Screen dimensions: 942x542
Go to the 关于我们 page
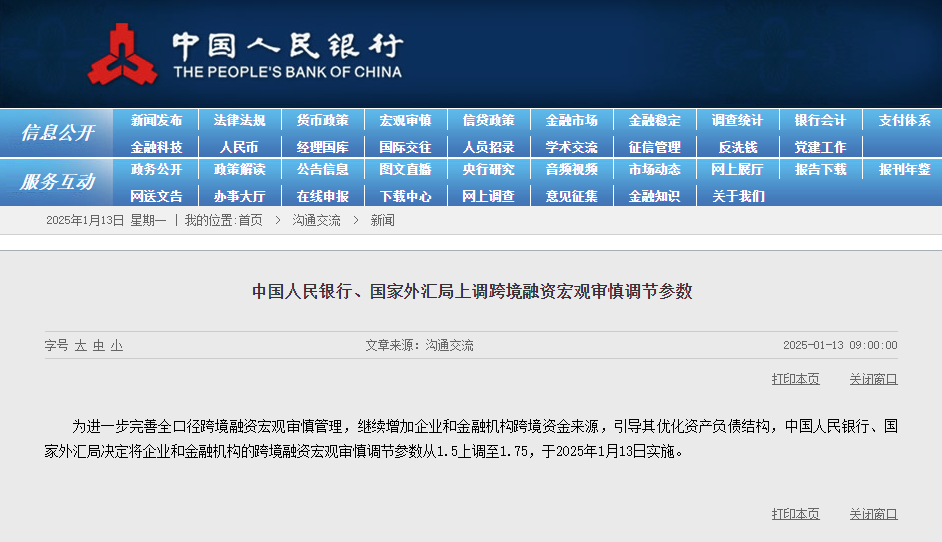pyautogui.click(x=737, y=196)
